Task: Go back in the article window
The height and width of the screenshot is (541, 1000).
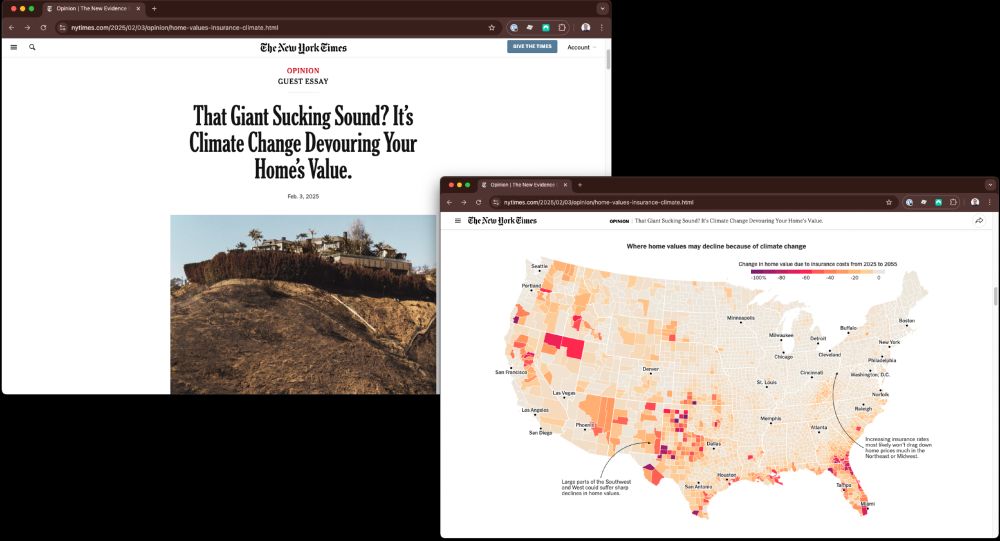Action: pos(11,27)
